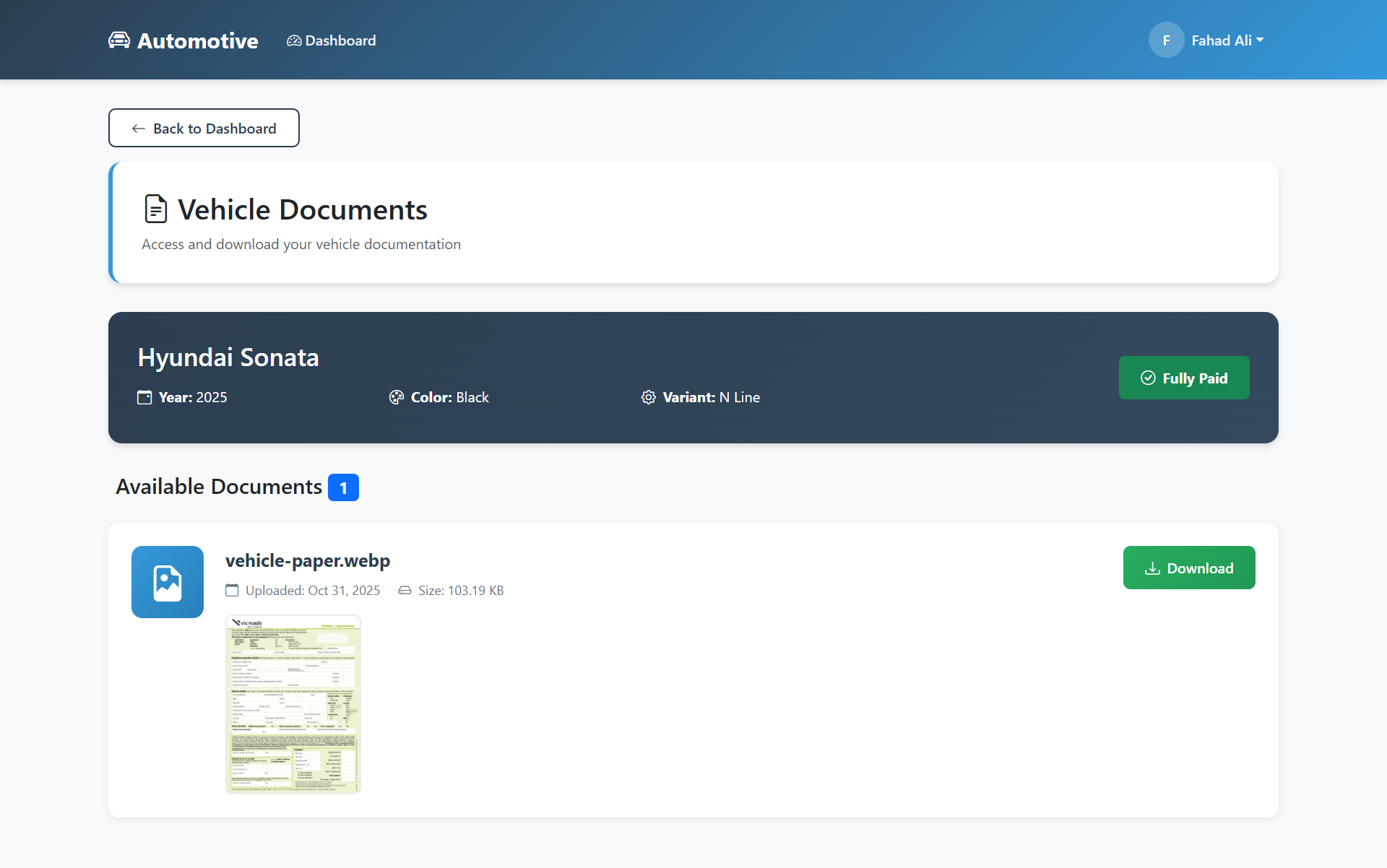
Task: Click the Year calendar icon
Action: tap(144, 397)
